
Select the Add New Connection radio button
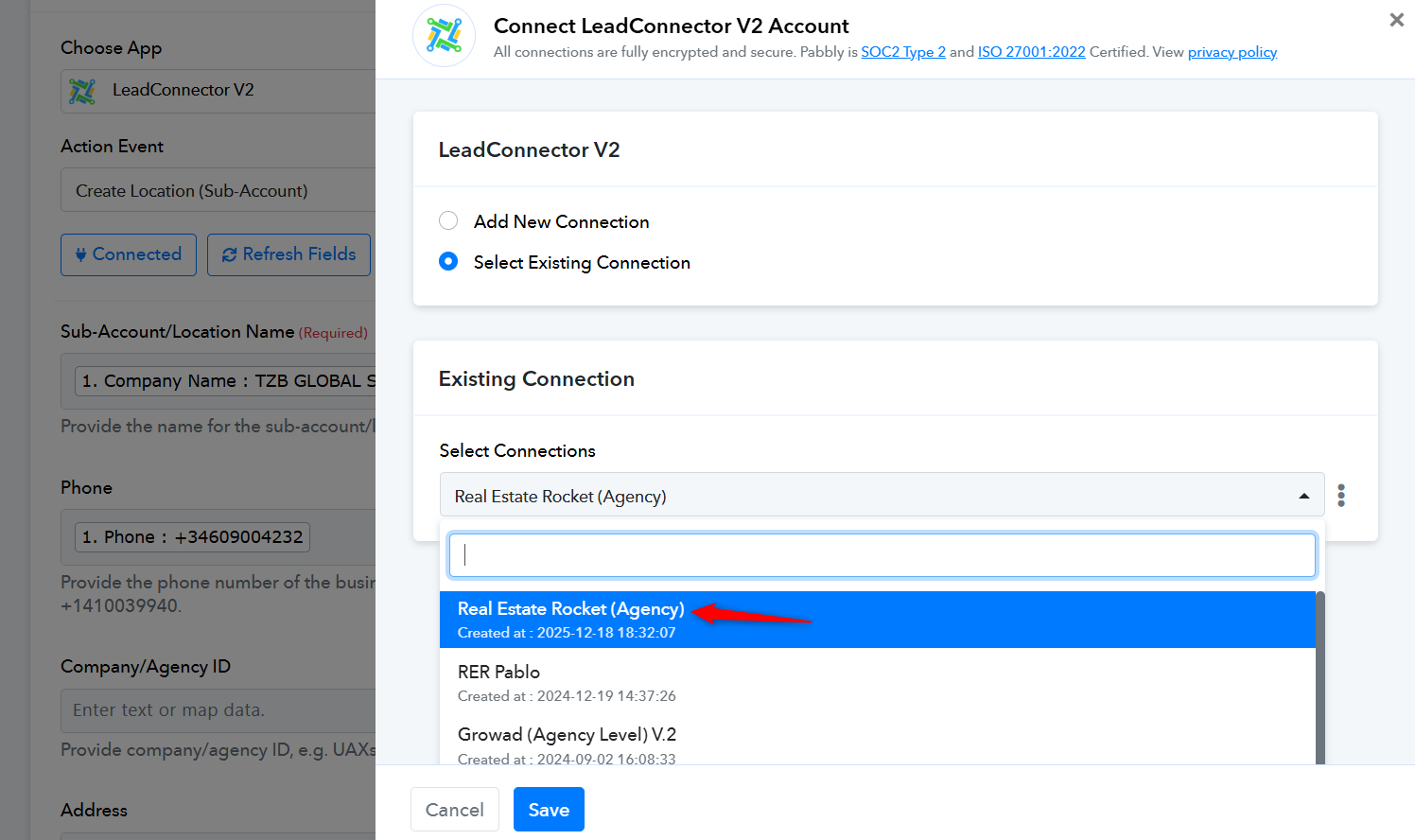click(x=448, y=221)
